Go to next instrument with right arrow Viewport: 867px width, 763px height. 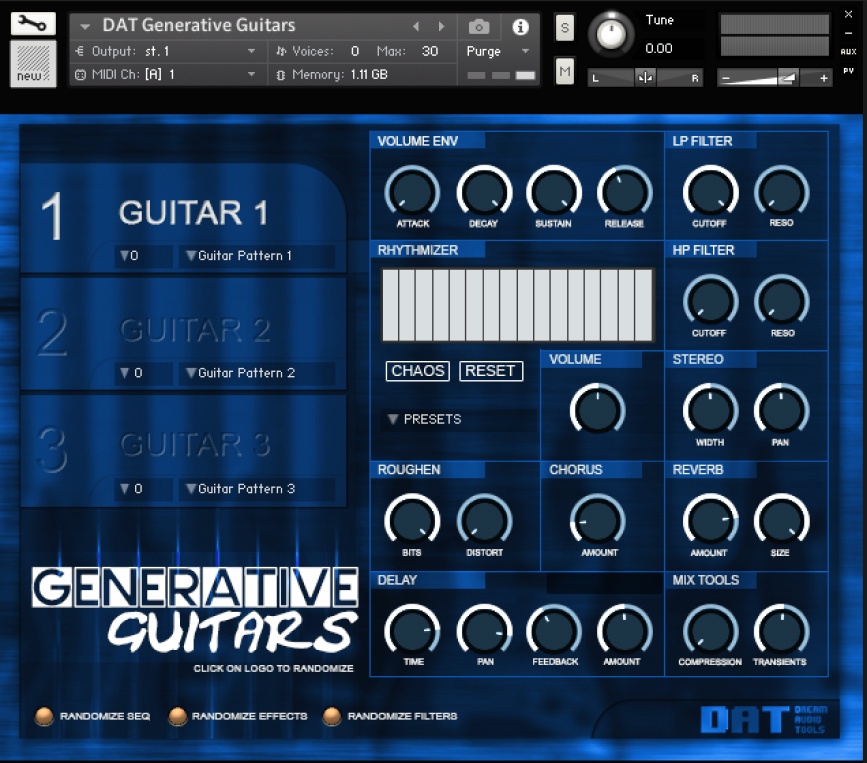441,26
